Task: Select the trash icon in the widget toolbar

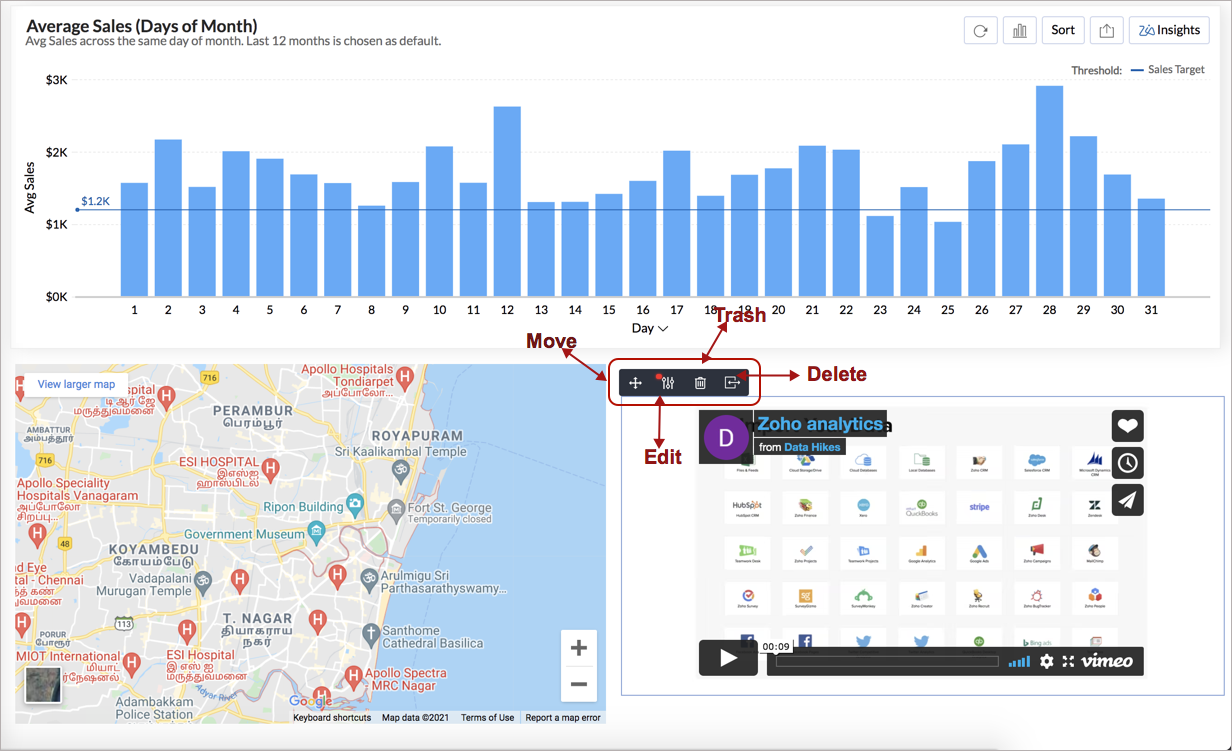Action: 700,382
